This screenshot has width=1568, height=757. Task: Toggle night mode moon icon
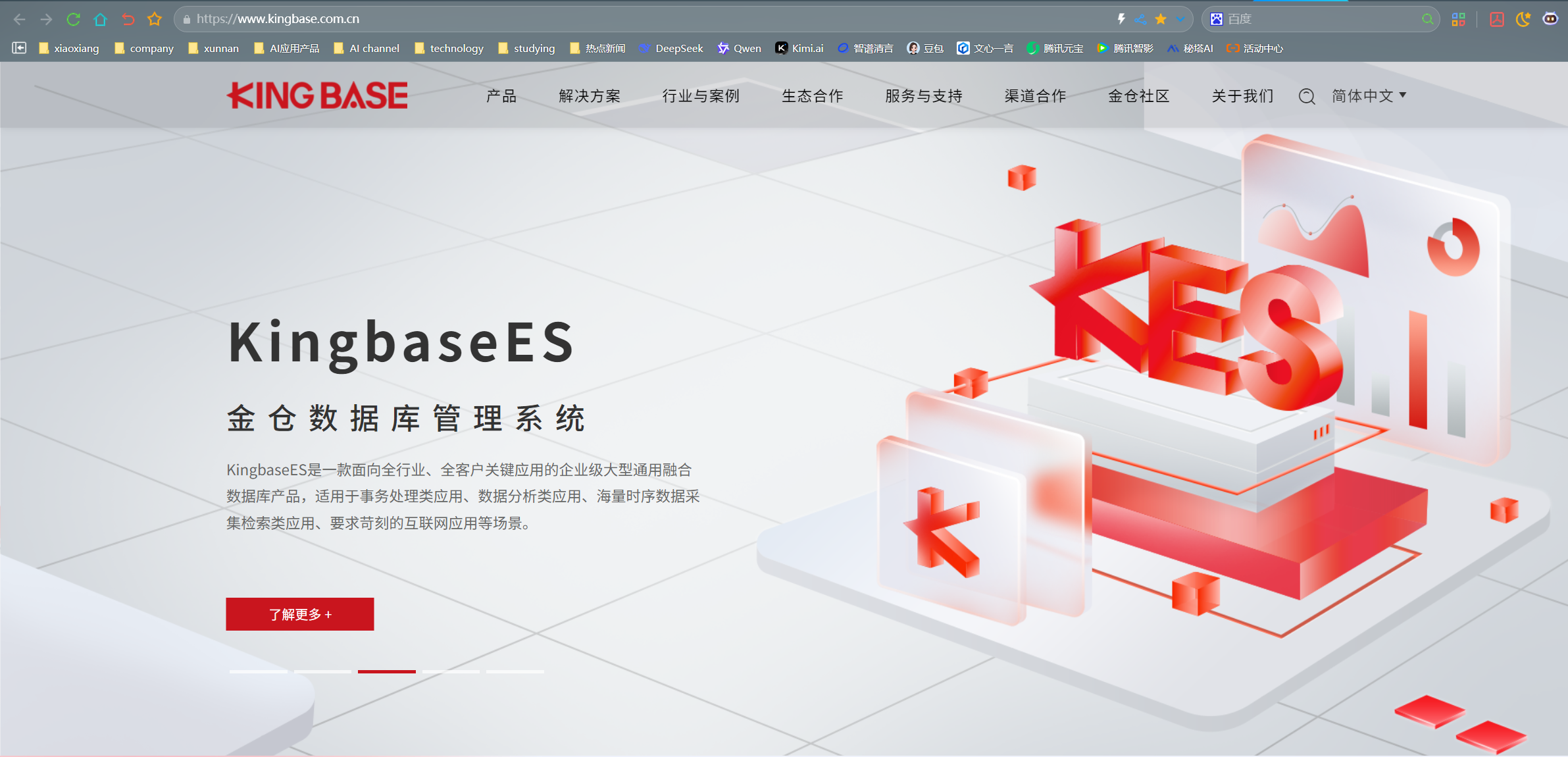click(x=1523, y=19)
